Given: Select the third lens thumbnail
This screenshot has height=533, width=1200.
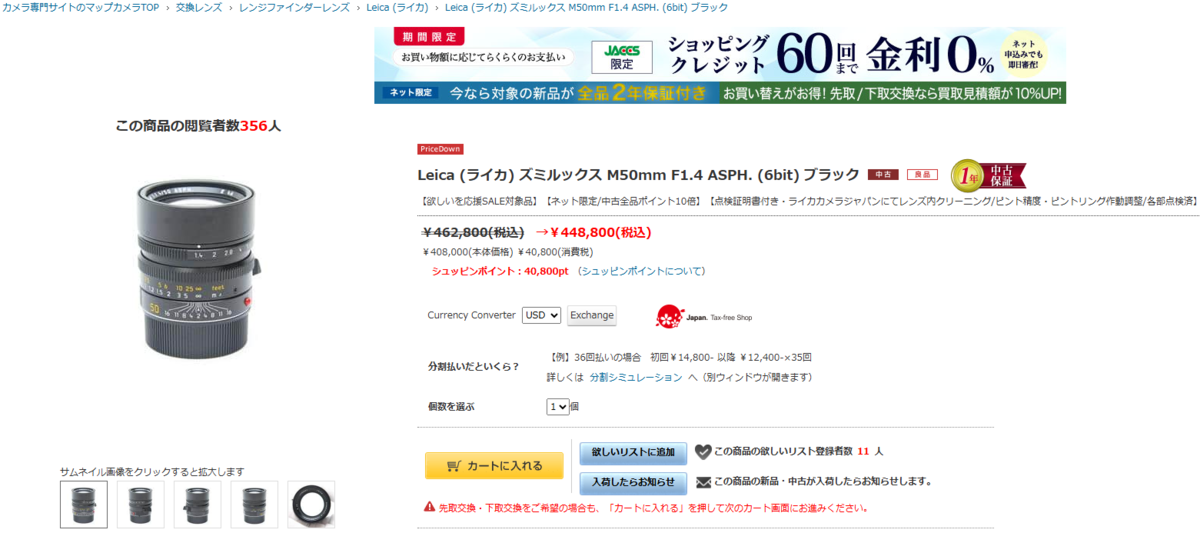Looking at the screenshot, I should pyautogui.click(x=197, y=504).
